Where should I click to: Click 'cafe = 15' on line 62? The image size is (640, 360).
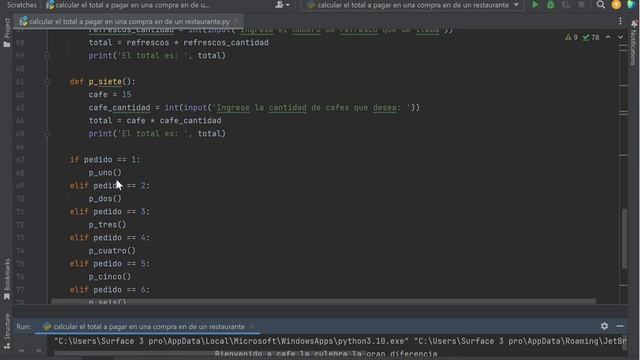(110, 95)
